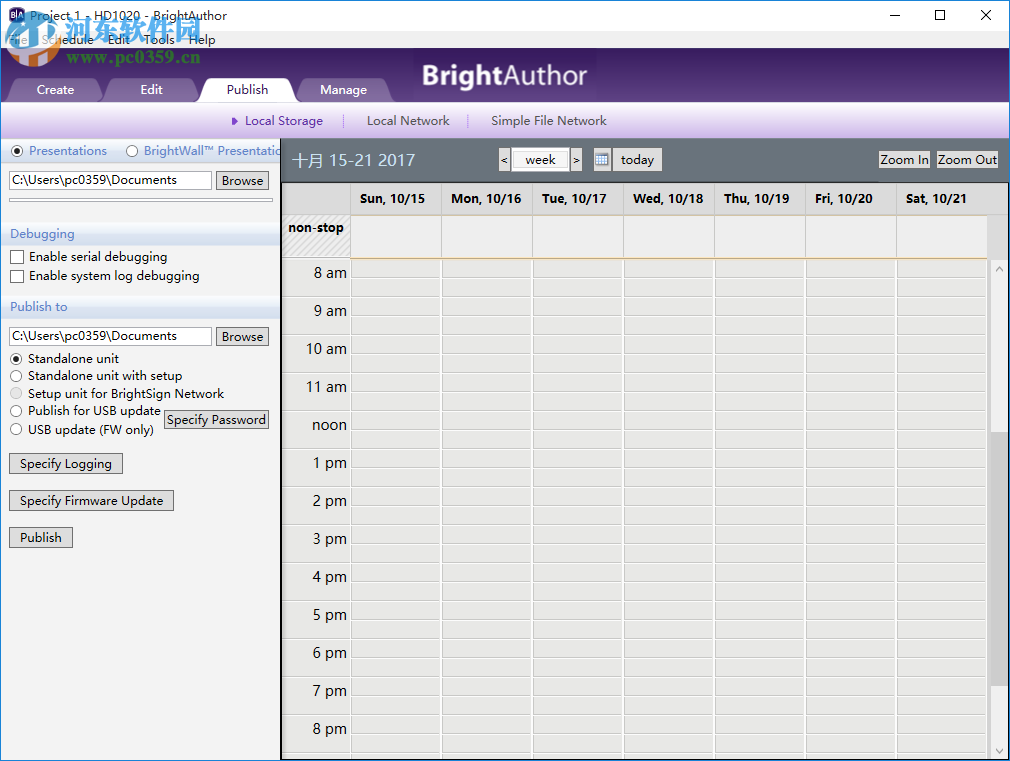1010x761 pixels.
Task: Enable system log debugging
Action: coord(16,275)
